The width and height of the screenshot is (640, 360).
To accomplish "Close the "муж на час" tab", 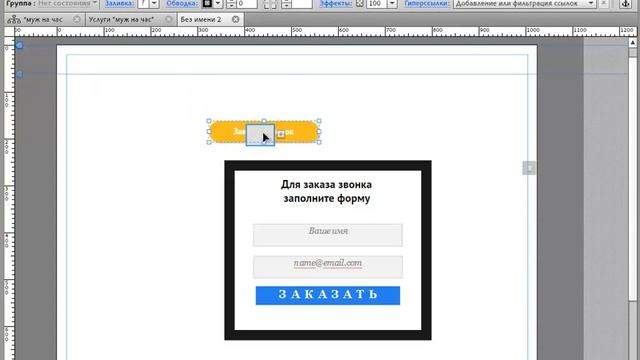I will click(76, 19).
